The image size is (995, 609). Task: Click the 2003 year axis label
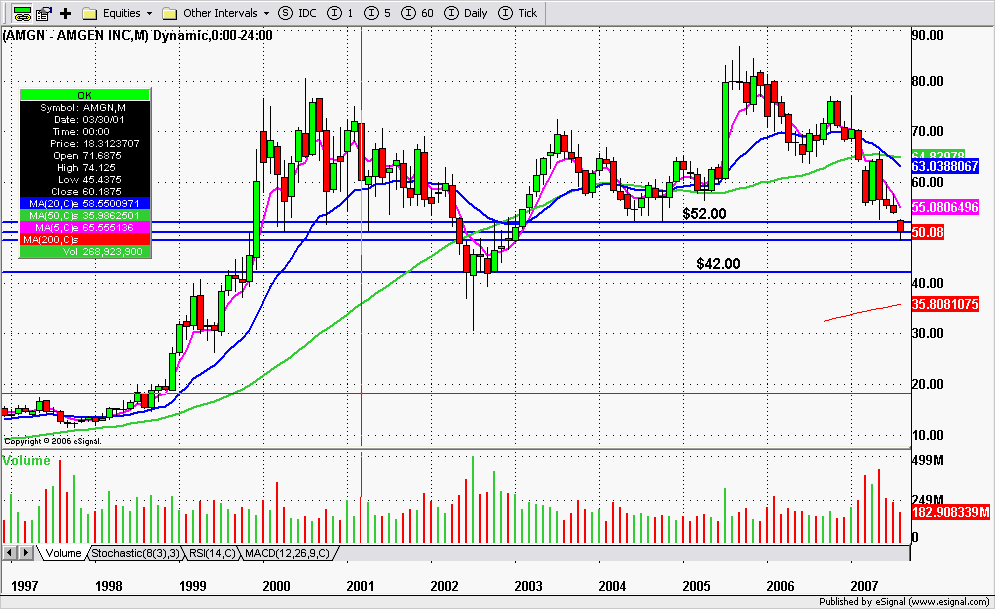coord(528,586)
